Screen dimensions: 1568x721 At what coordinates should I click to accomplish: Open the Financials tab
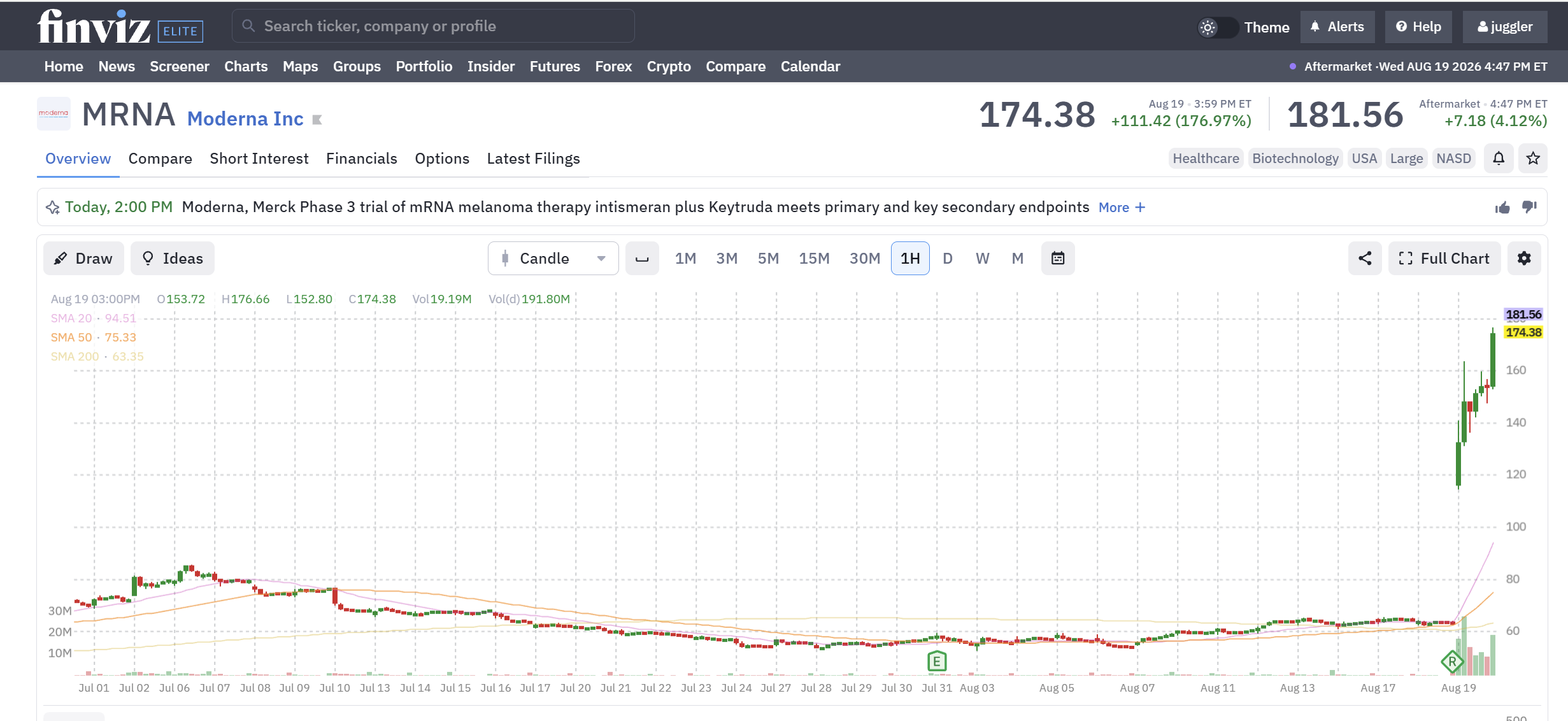[x=362, y=159]
